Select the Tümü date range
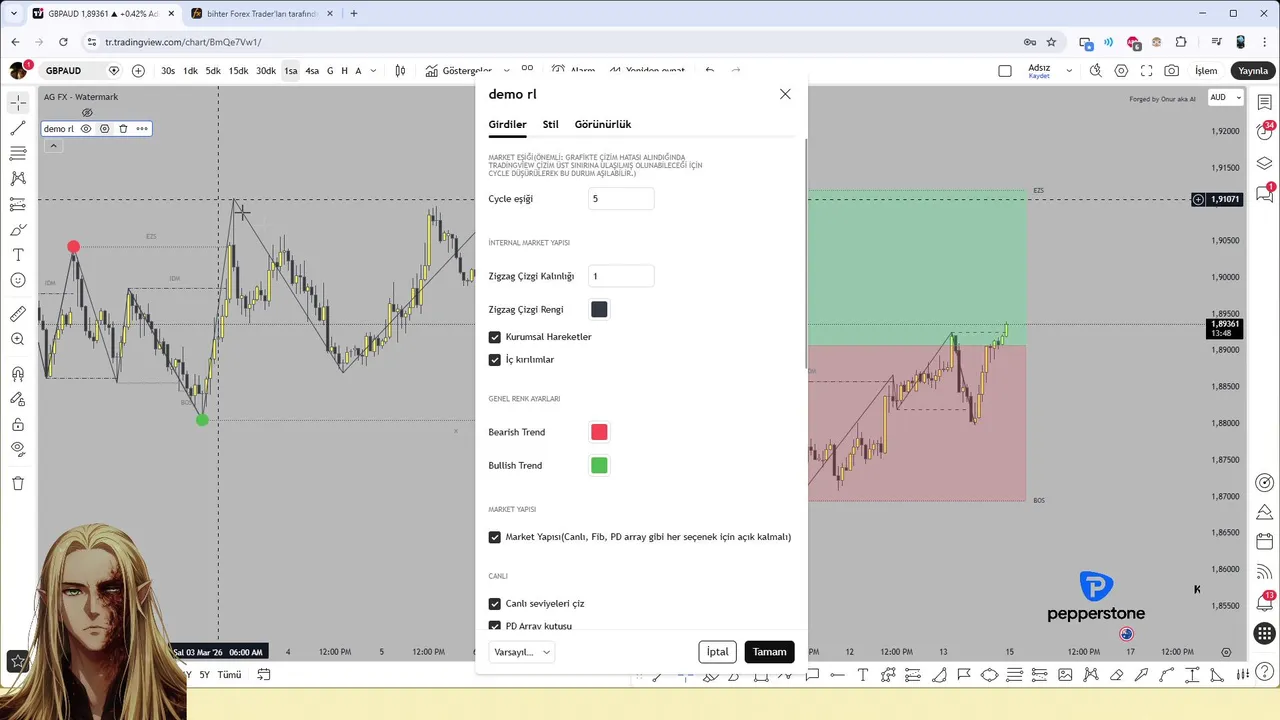Image resolution: width=1280 pixels, height=720 pixels. pyautogui.click(x=229, y=675)
